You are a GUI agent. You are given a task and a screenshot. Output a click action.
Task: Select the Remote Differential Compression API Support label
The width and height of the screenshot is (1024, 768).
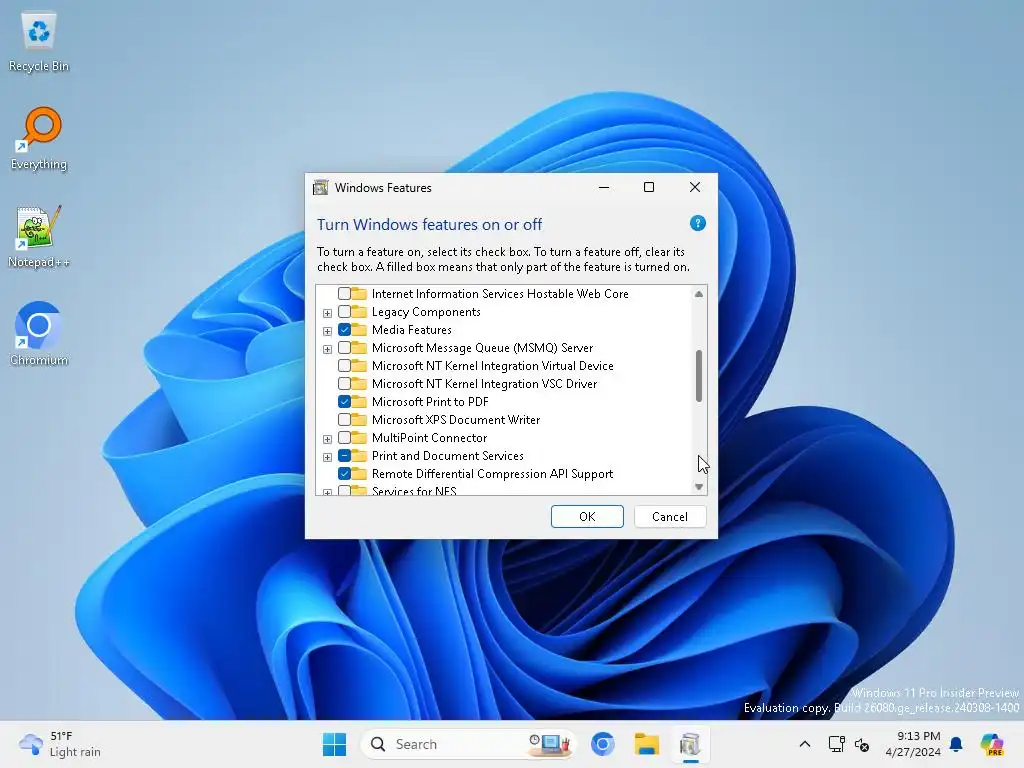[492, 473]
